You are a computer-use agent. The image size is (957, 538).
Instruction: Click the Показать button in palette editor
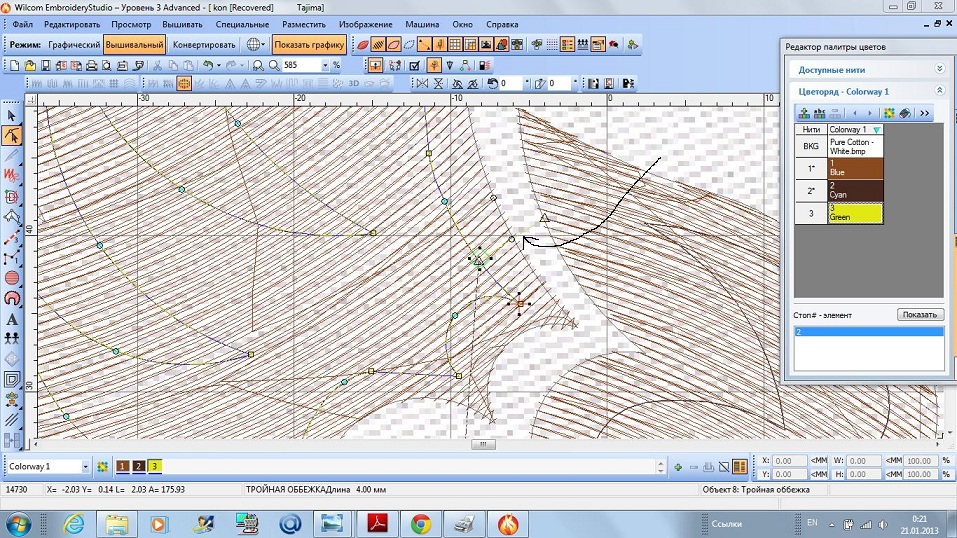[920, 314]
